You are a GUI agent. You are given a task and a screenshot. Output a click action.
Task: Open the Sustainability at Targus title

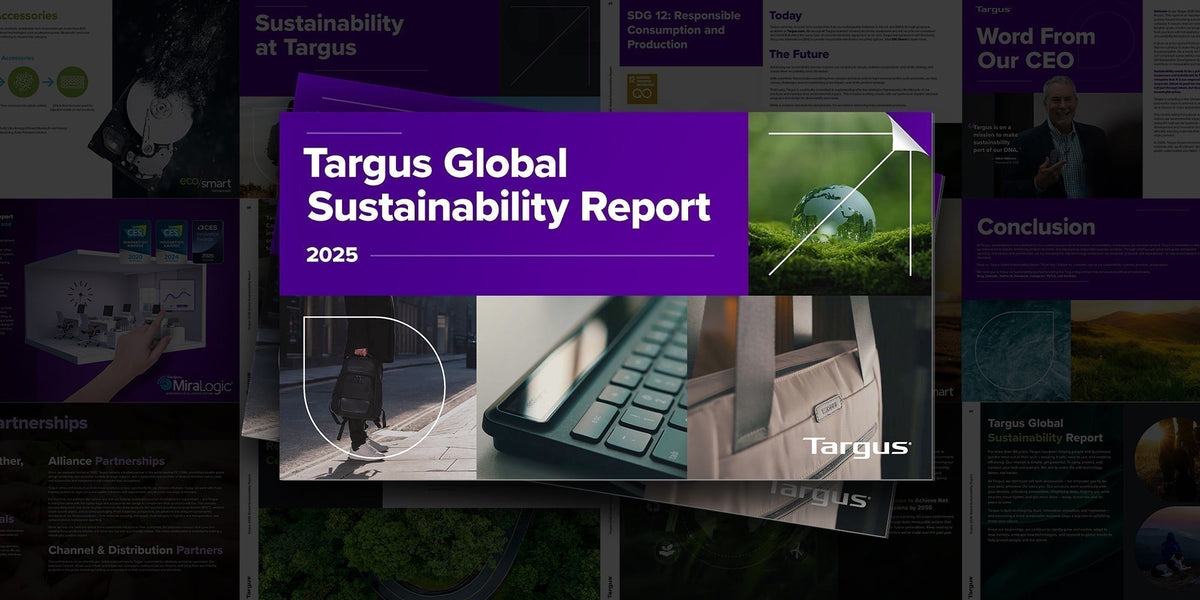(328, 32)
